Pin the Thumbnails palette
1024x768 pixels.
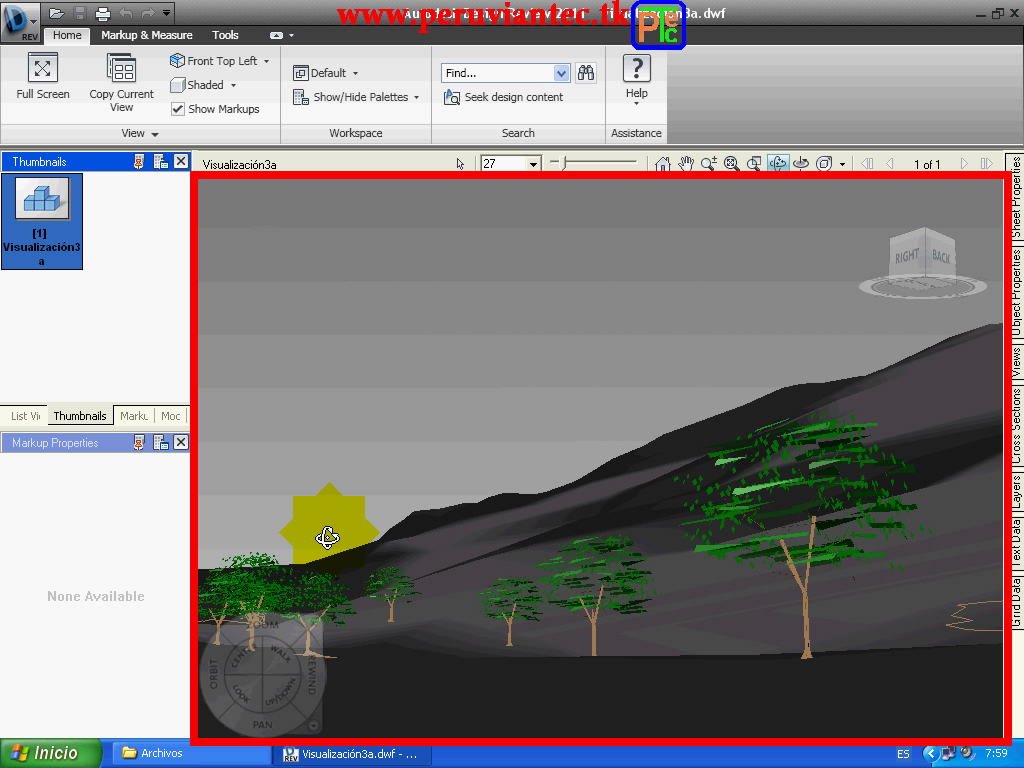[x=138, y=161]
